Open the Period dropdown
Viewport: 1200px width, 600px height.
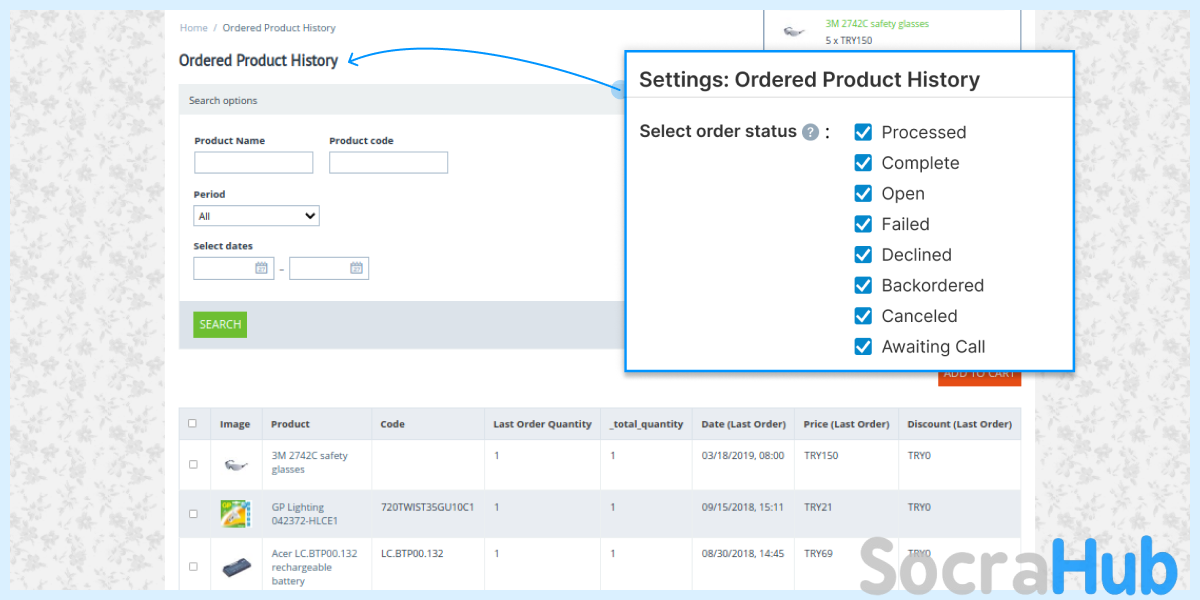256,216
